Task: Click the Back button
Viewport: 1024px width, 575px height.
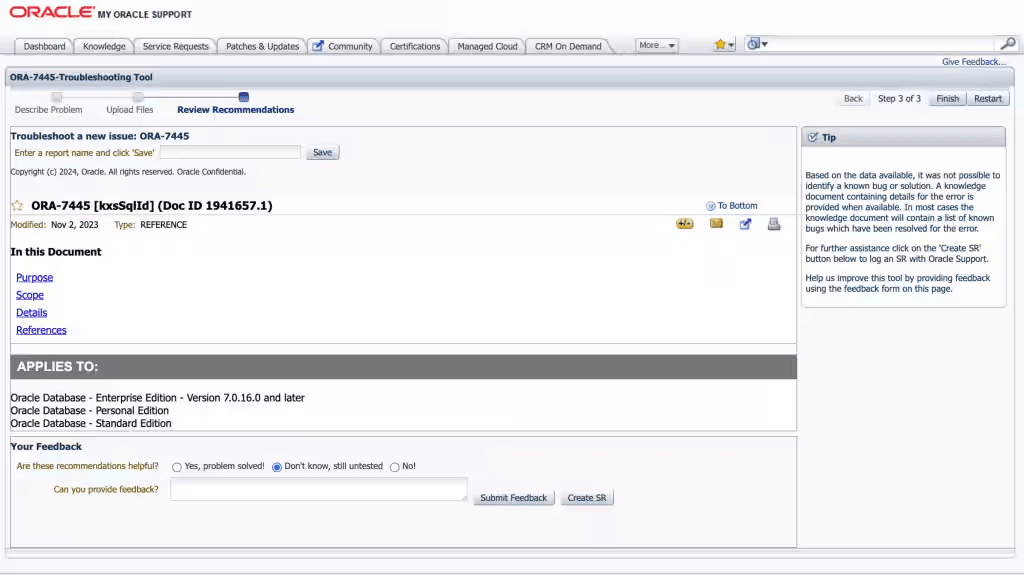Action: click(853, 99)
